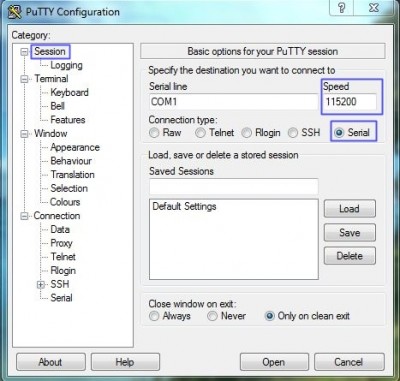Collapse the Connection tree node

[24, 216]
